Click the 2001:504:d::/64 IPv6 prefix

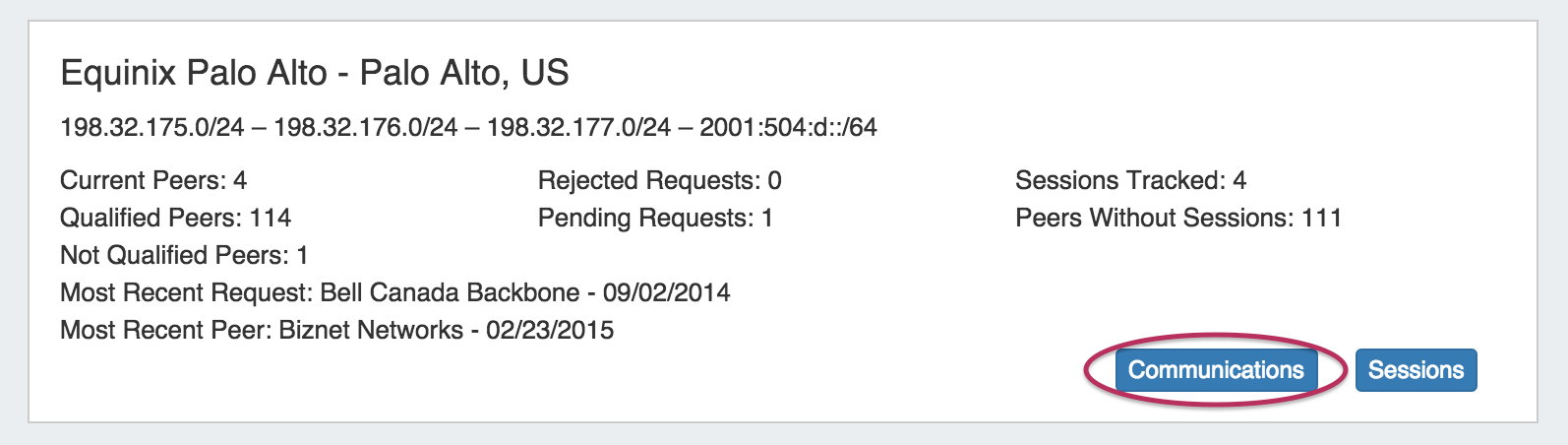click(788, 127)
